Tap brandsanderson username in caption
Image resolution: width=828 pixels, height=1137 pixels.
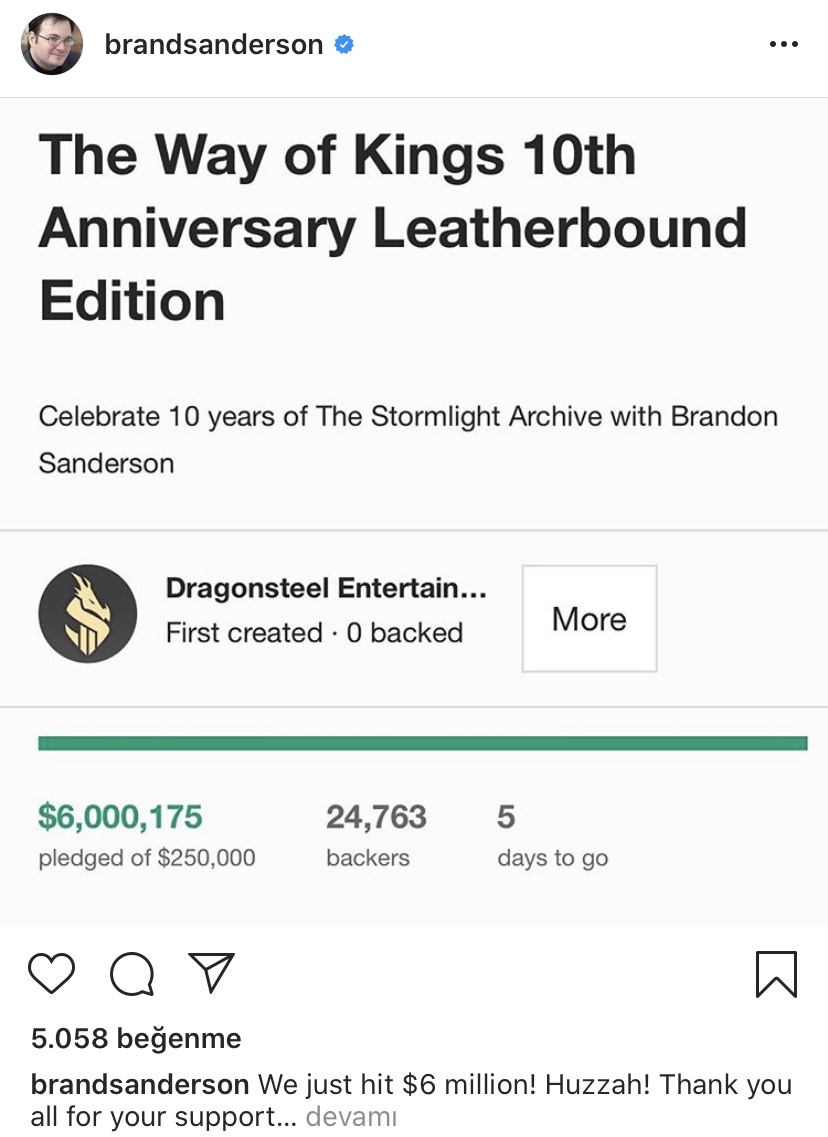pyautogui.click(x=140, y=1085)
